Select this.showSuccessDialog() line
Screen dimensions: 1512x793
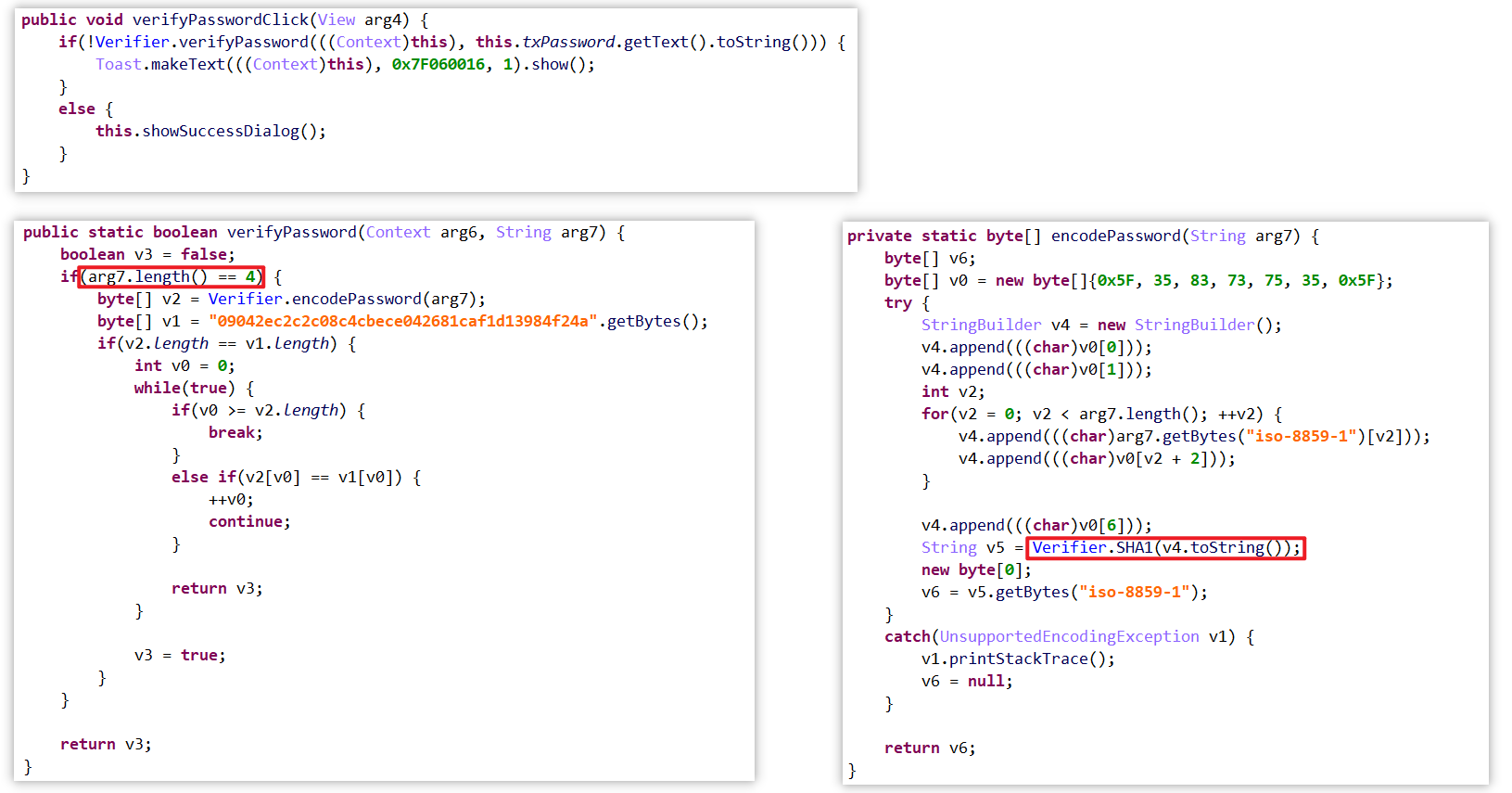pyautogui.click(x=211, y=131)
